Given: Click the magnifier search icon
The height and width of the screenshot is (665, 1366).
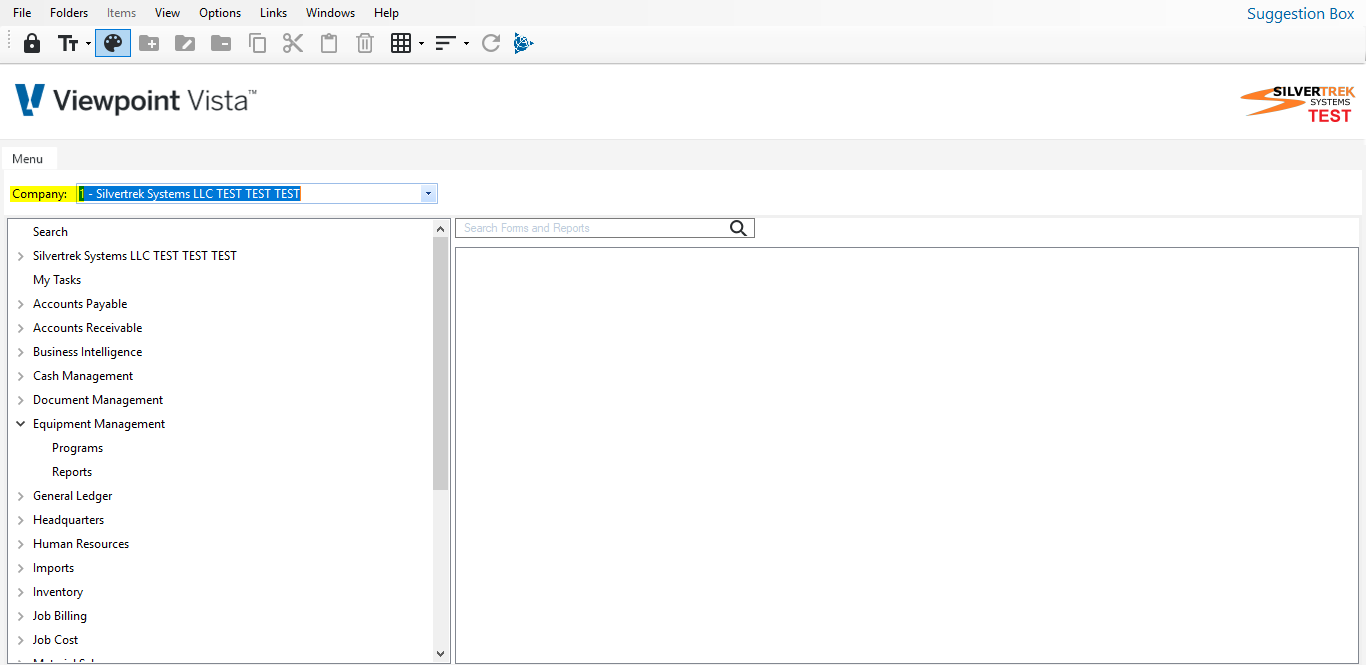Looking at the screenshot, I should (x=738, y=228).
